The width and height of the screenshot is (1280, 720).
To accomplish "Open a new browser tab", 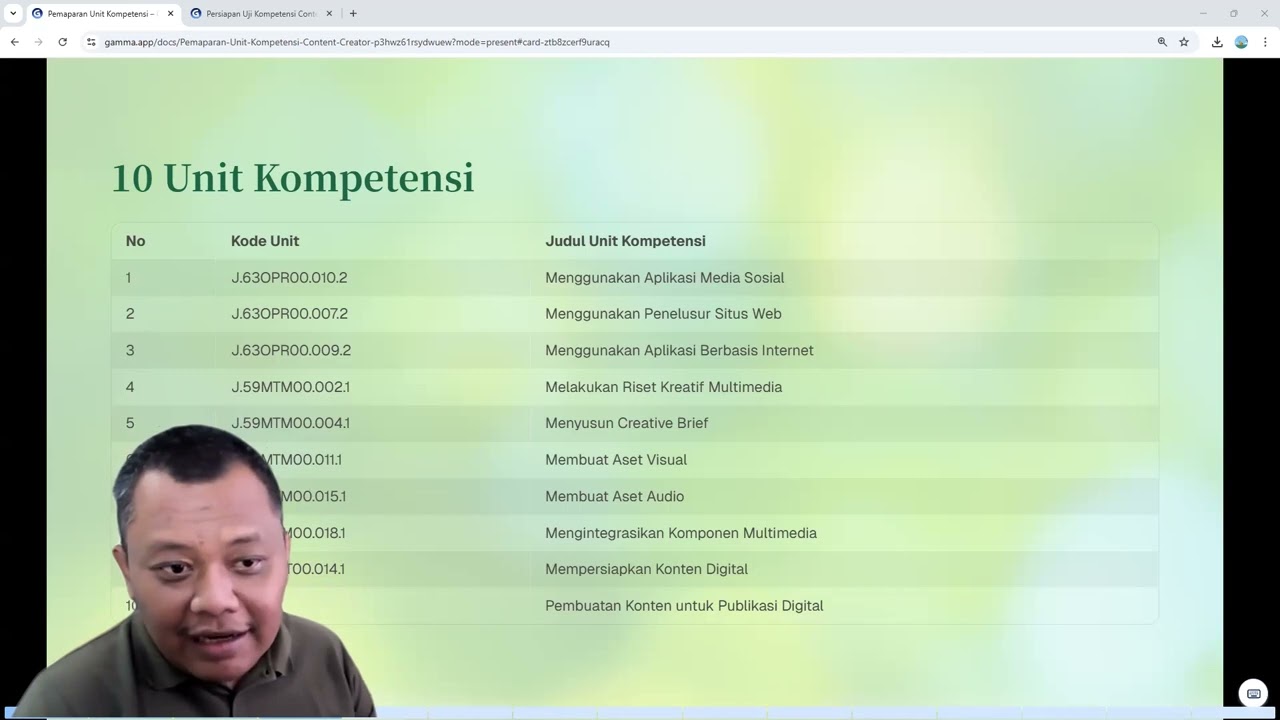I will (x=353, y=14).
